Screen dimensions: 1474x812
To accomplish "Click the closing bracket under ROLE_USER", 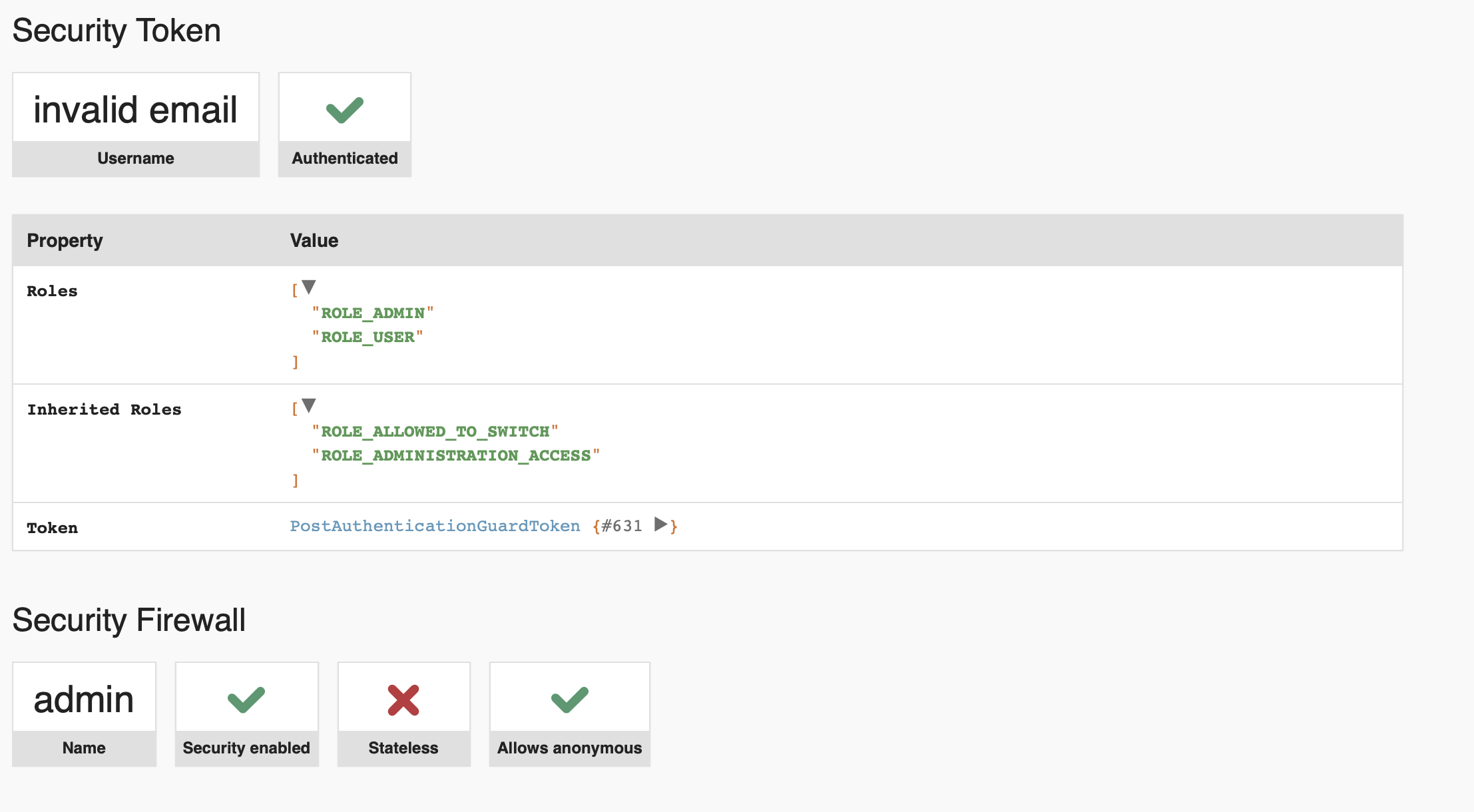I will pyautogui.click(x=294, y=361).
